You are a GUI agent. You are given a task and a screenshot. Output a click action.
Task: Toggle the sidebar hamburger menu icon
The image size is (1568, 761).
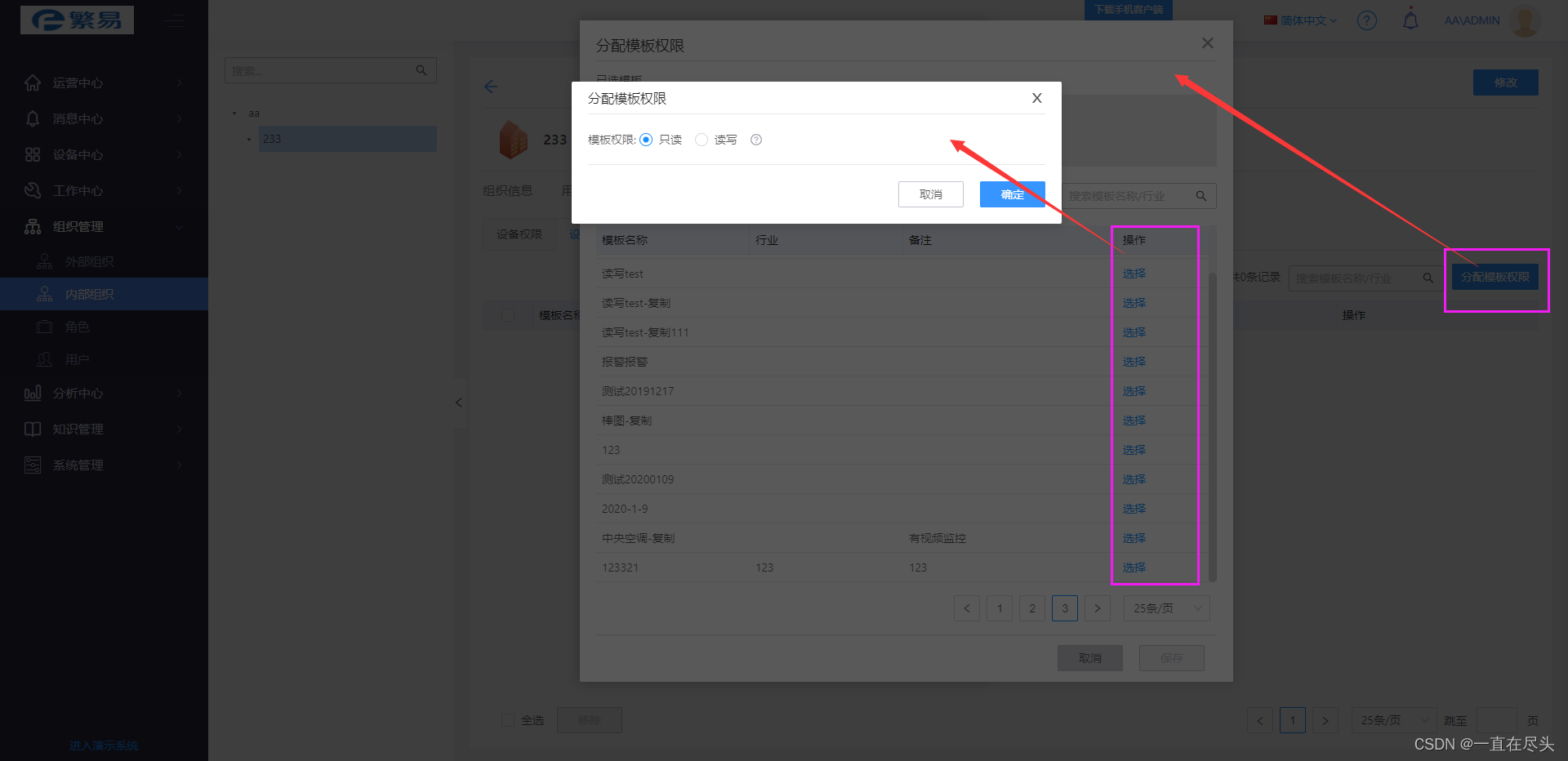(174, 21)
